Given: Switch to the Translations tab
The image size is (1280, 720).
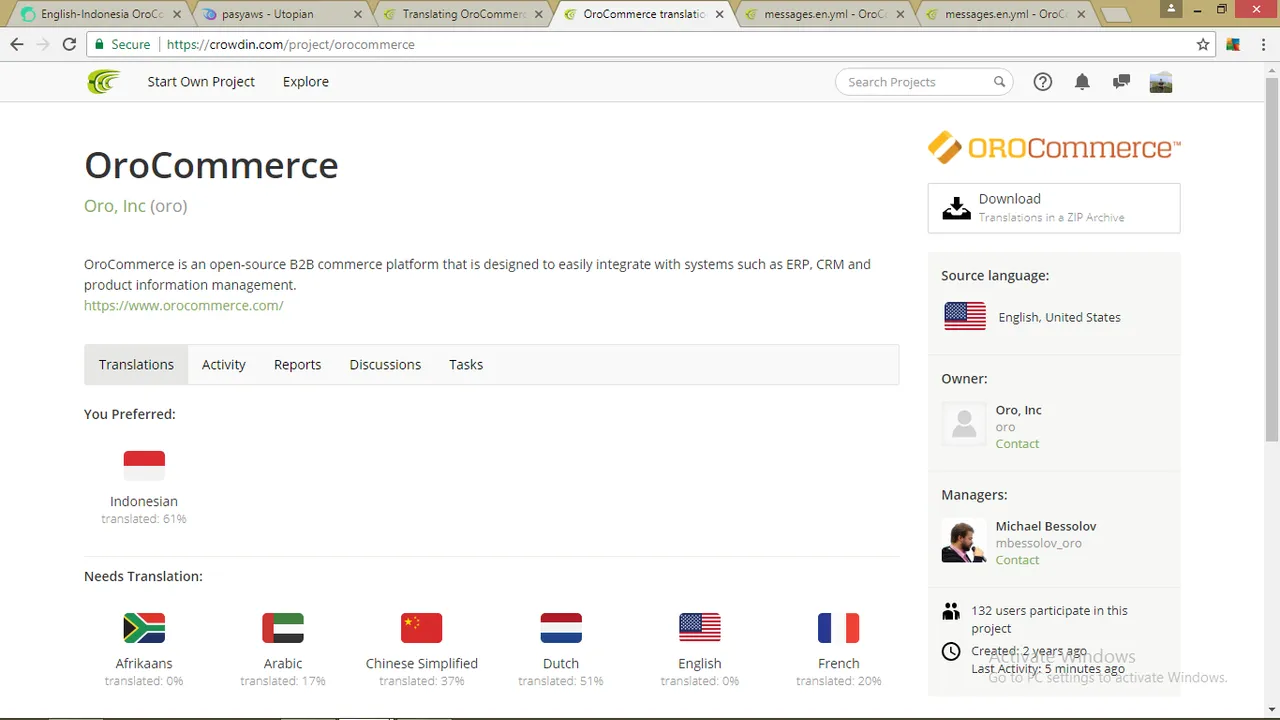Looking at the screenshot, I should 136,364.
